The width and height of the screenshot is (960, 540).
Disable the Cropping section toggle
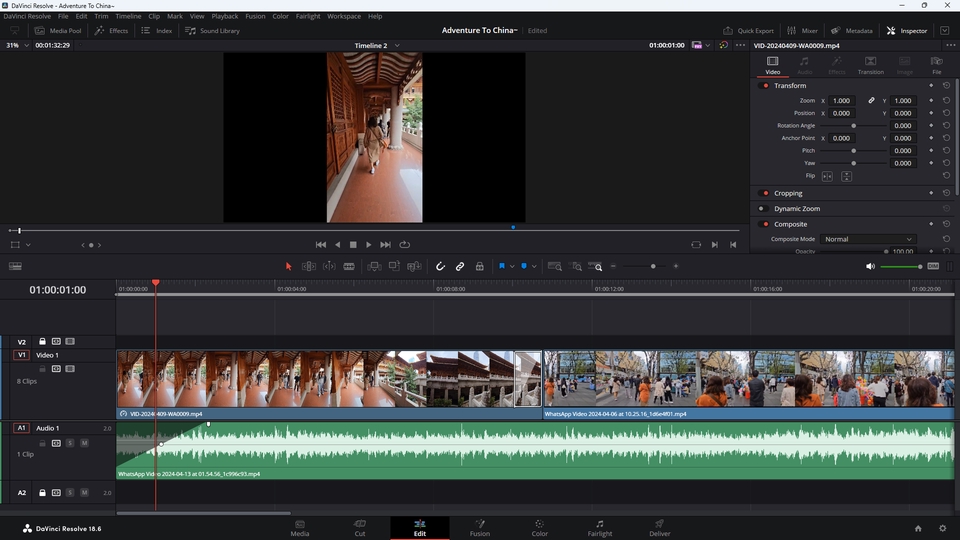tap(764, 193)
